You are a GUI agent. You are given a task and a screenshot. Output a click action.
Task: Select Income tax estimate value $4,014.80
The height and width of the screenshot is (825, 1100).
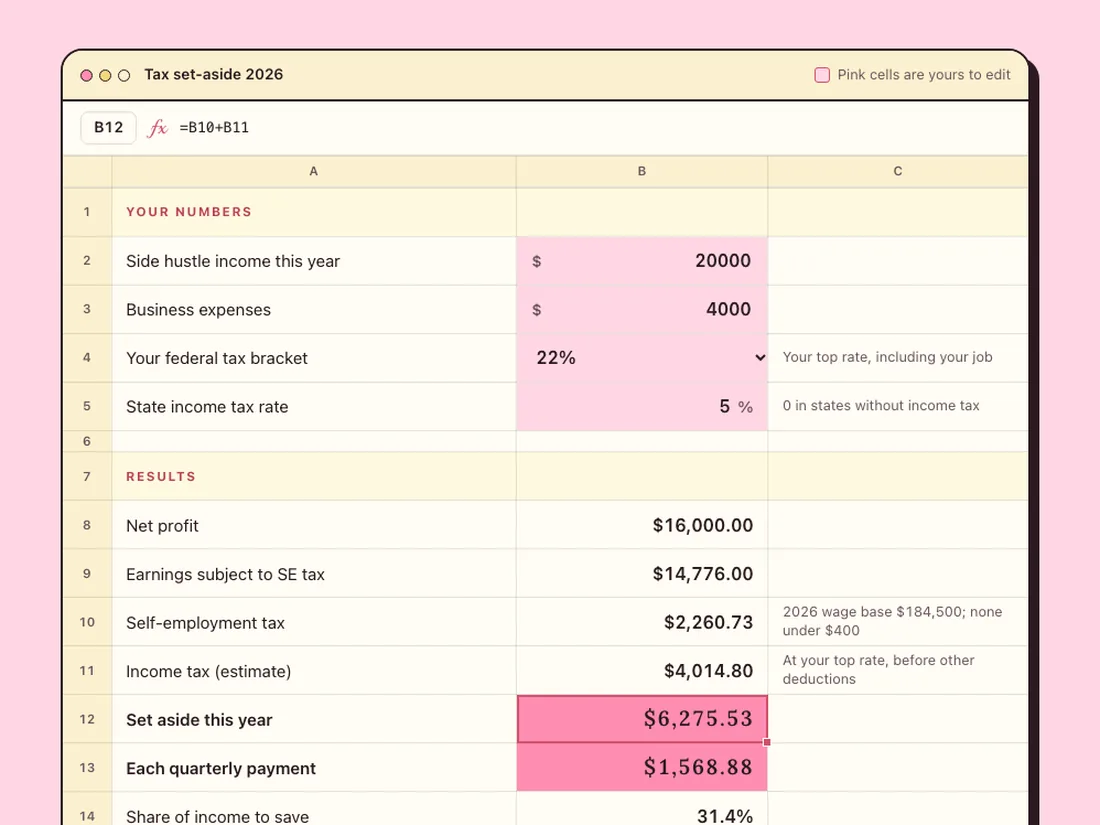tap(642, 671)
